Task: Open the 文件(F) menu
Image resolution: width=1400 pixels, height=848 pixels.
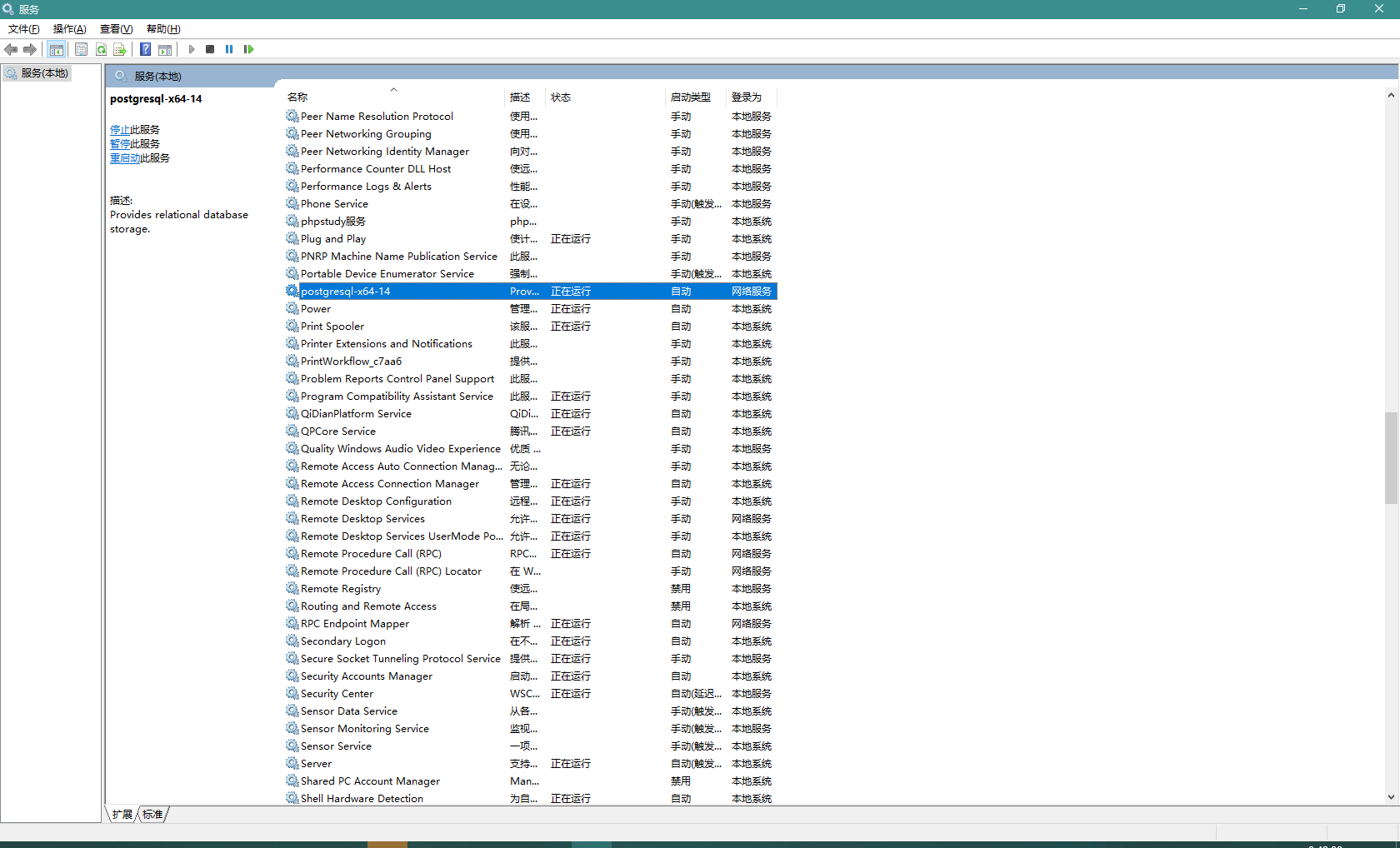Action: [x=24, y=29]
